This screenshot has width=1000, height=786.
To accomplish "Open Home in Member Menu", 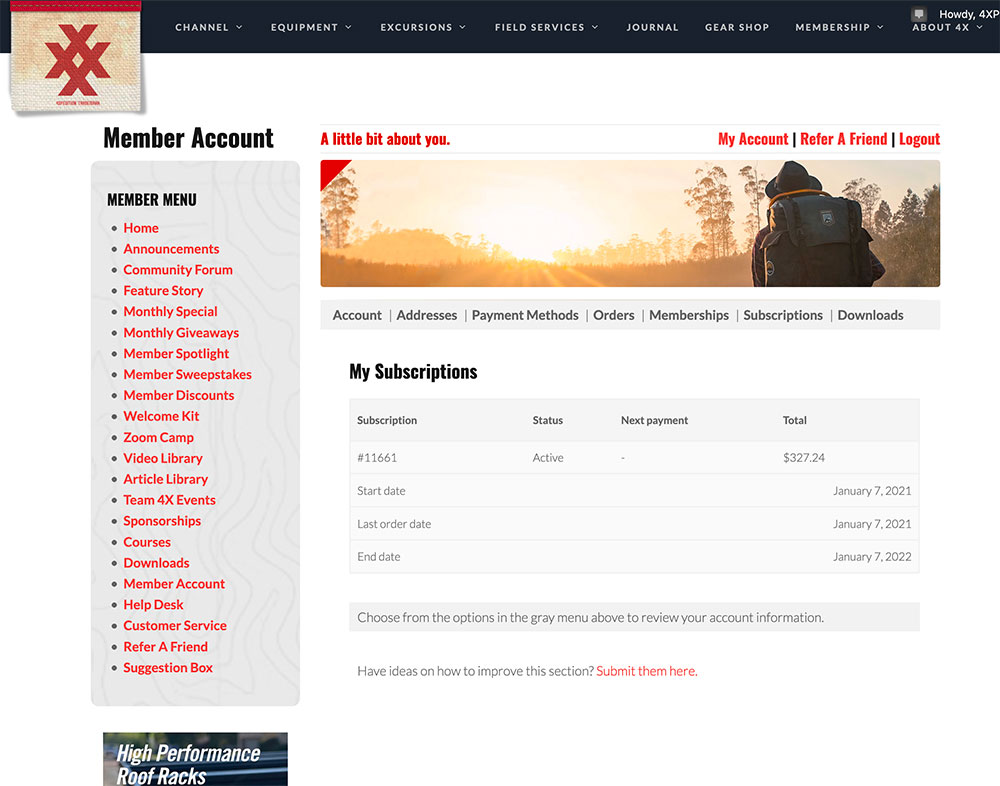I will 141,228.
